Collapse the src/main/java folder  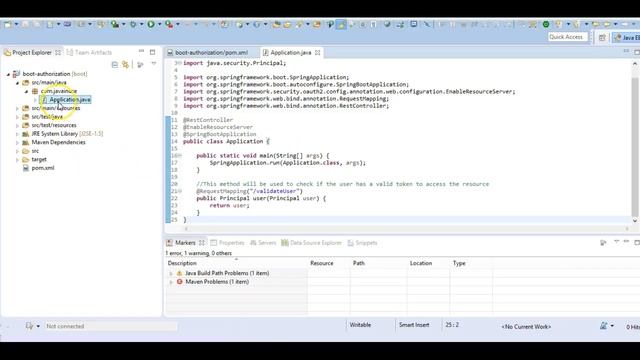(x=17, y=83)
